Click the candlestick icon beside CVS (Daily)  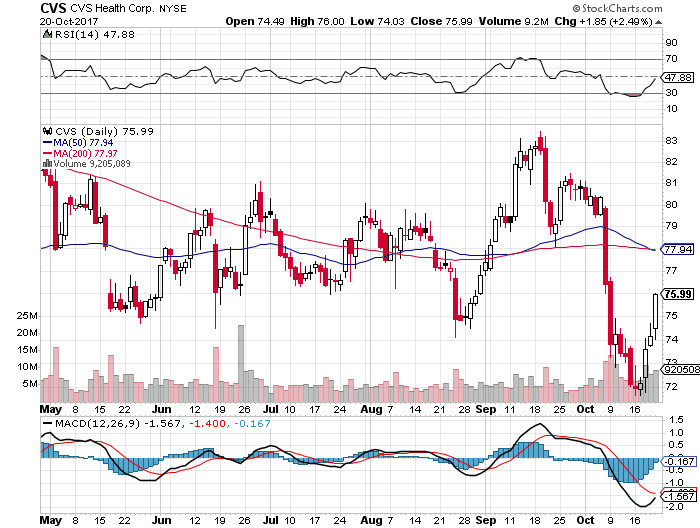pos(45,130)
